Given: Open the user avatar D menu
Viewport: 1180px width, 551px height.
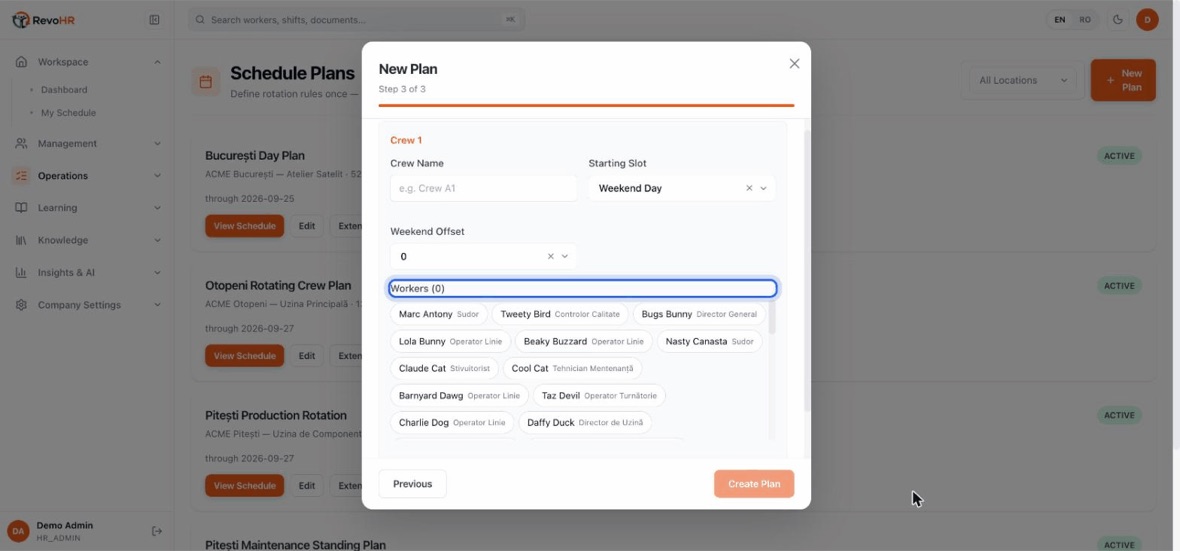Looking at the screenshot, I should coord(1147,20).
